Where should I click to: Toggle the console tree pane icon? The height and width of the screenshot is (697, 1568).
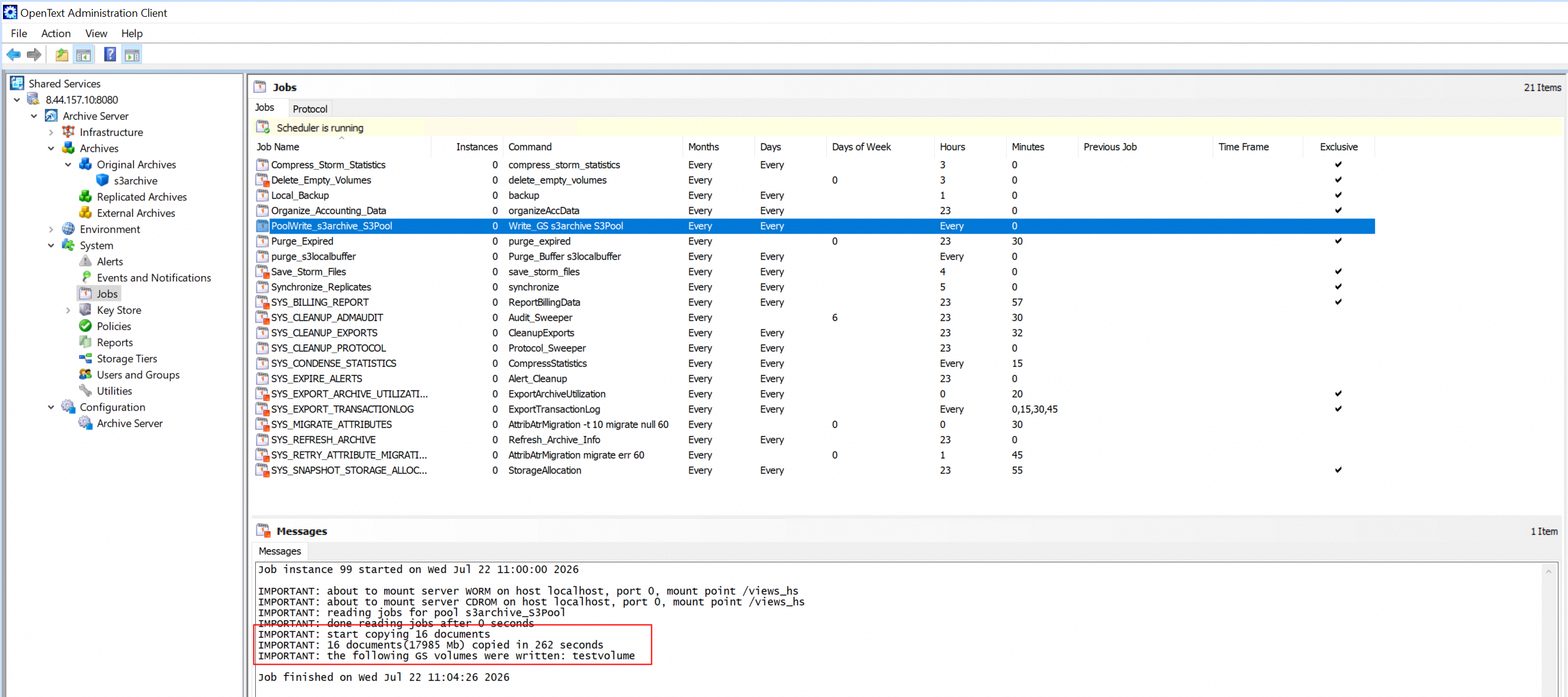click(83, 54)
